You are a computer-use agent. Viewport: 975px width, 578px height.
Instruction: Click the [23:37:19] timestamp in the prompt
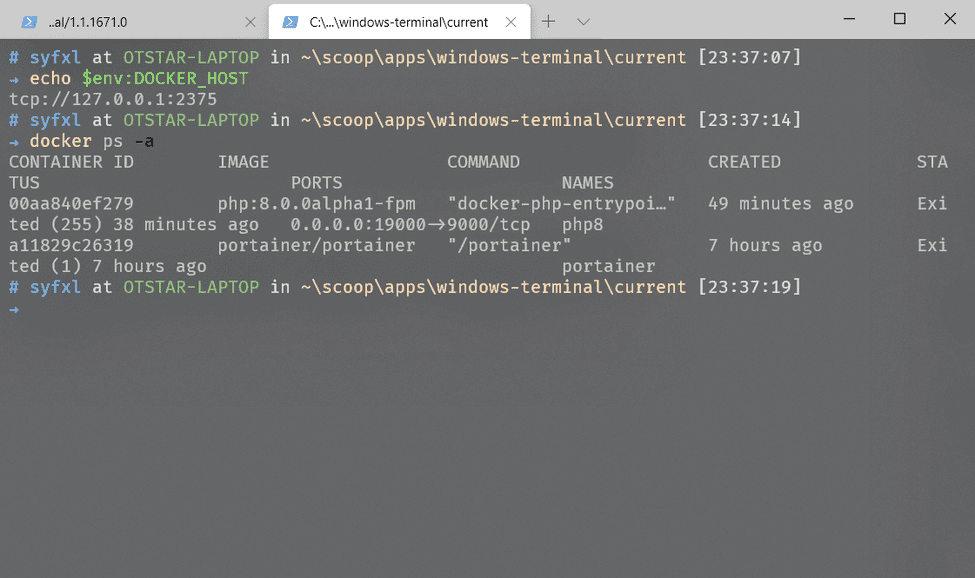749,288
